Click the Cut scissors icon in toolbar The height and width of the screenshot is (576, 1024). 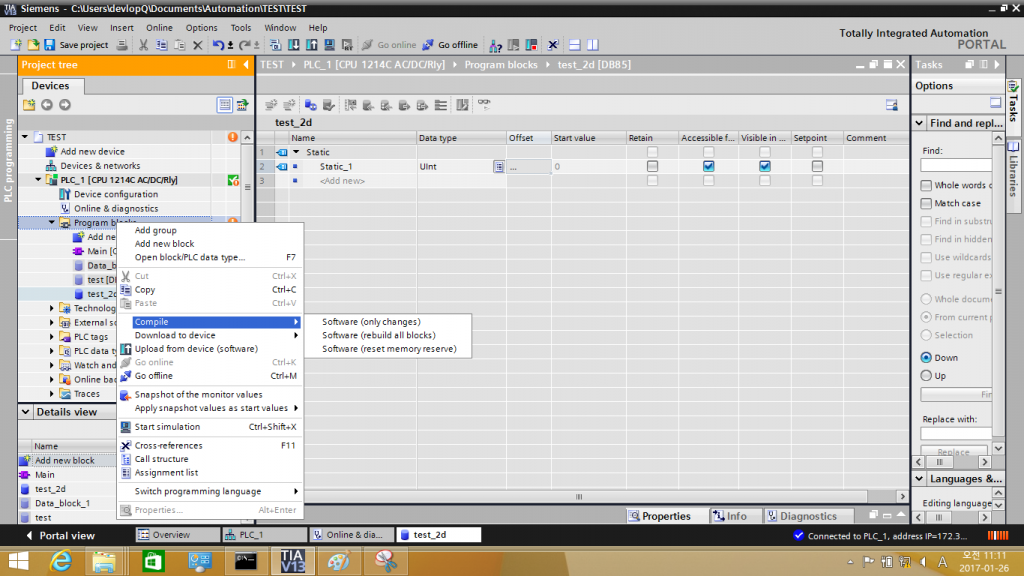(143, 45)
